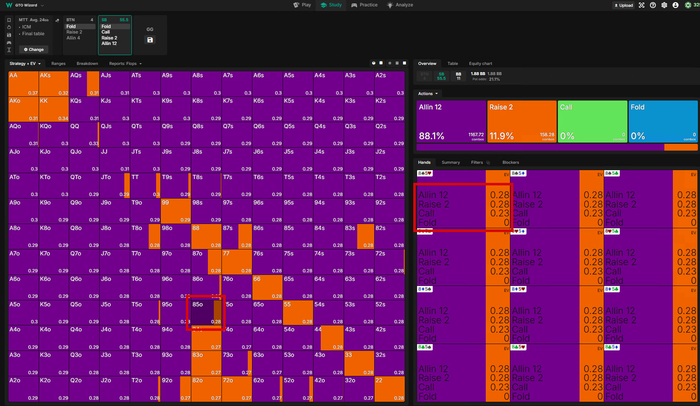The width and height of the screenshot is (700, 406).
Task: Open the Actions dropdown
Action: (428, 93)
